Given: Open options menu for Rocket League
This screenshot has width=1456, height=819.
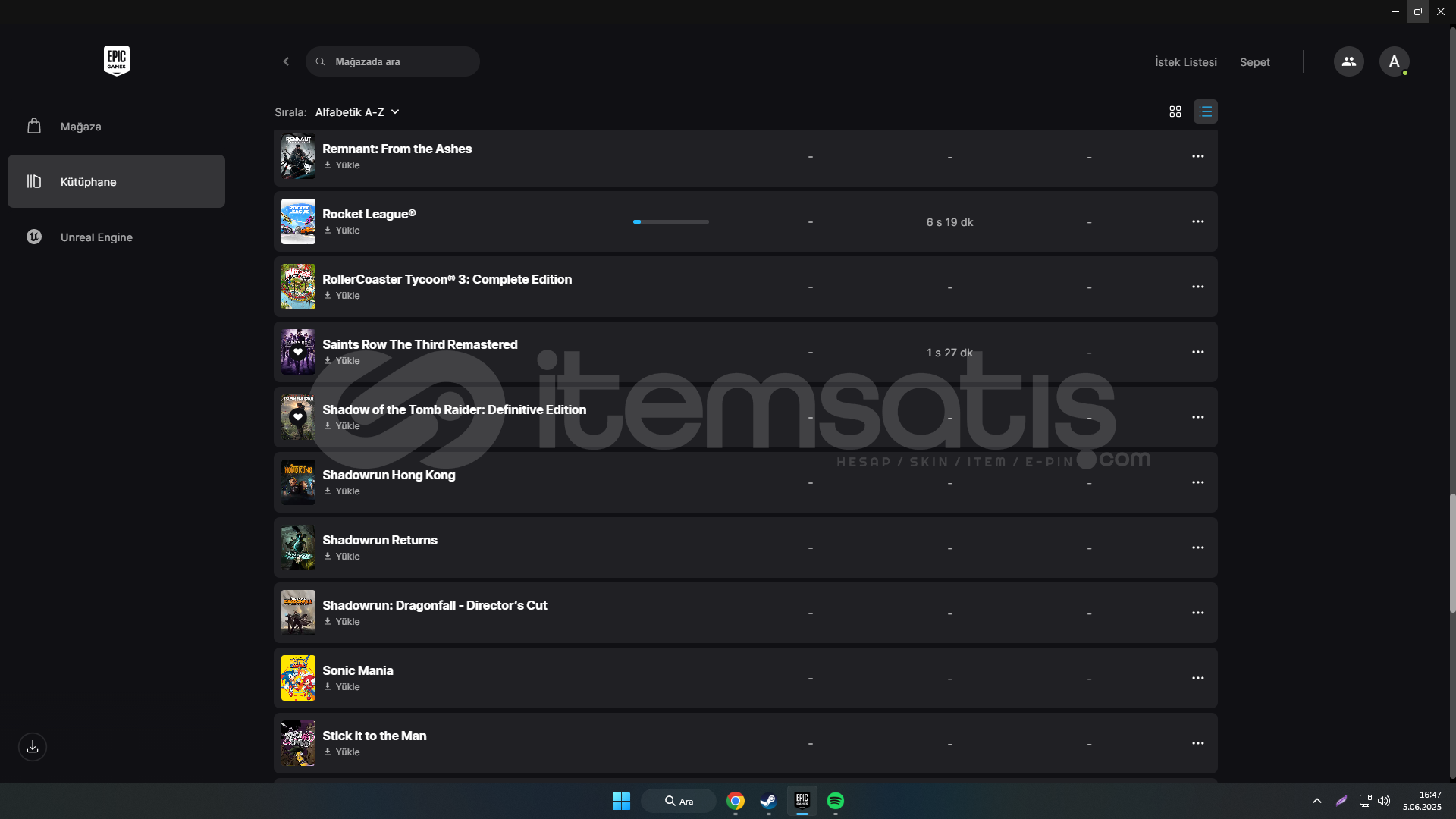Looking at the screenshot, I should tap(1197, 221).
